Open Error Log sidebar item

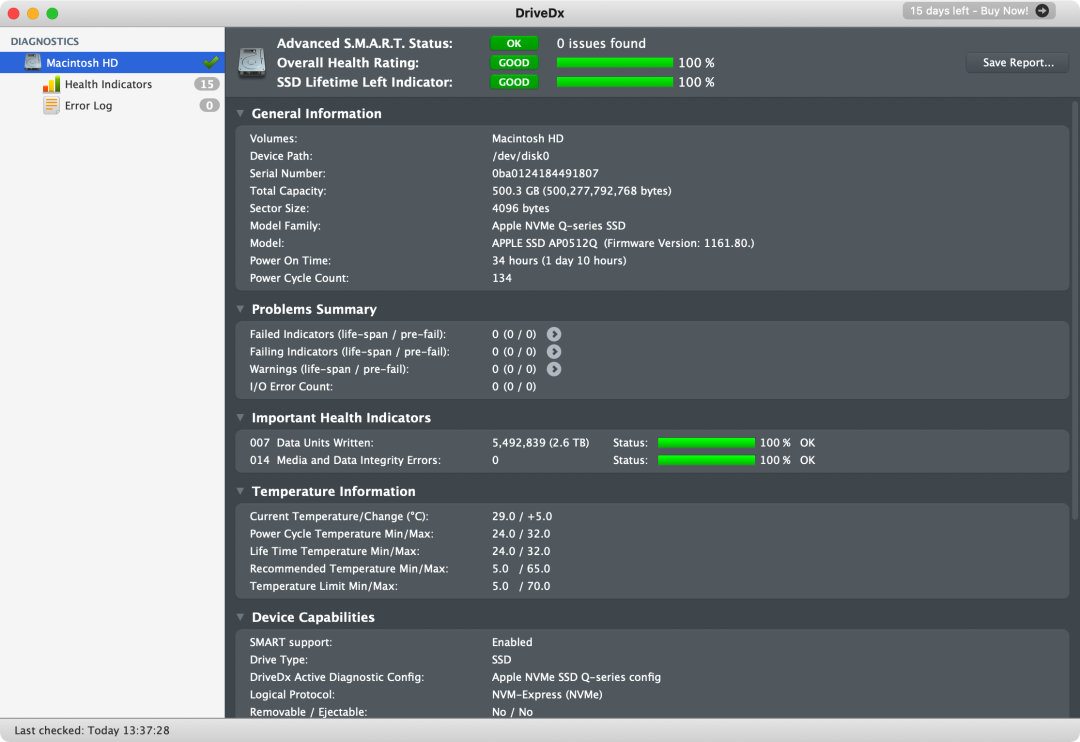(x=112, y=105)
